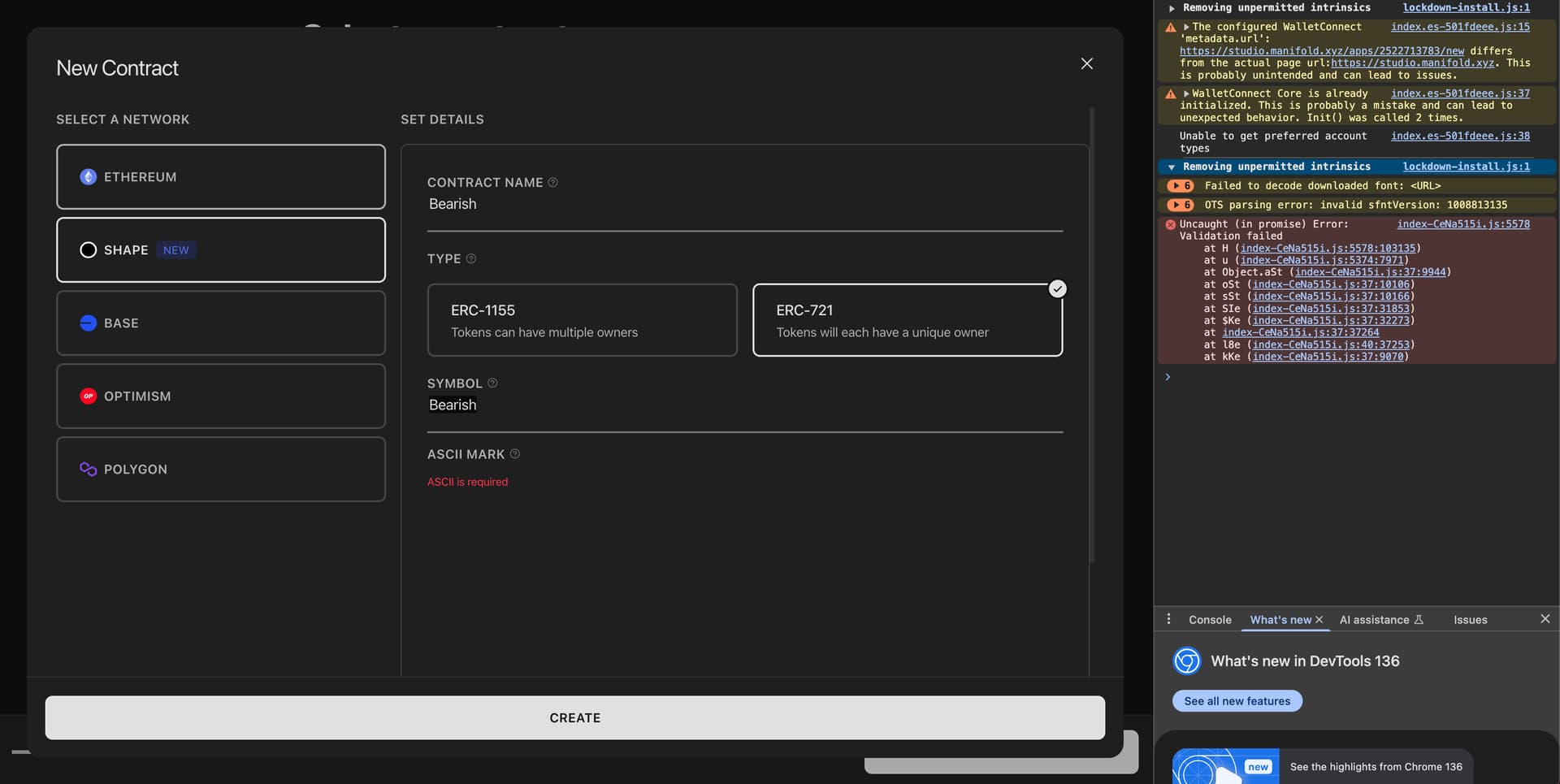This screenshot has height=784, width=1560.
Task: Click See the highlights from Chrome 136
Action: pos(1376,767)
